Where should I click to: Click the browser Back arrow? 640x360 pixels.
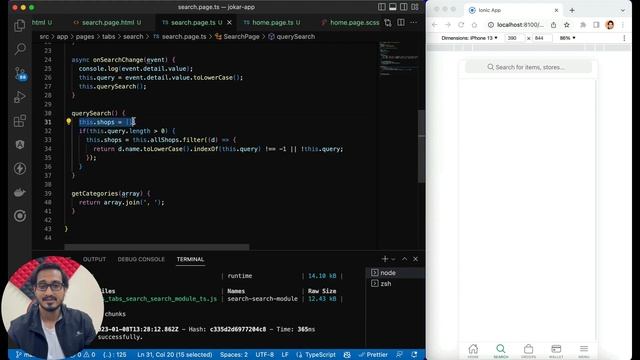point(434,25)
